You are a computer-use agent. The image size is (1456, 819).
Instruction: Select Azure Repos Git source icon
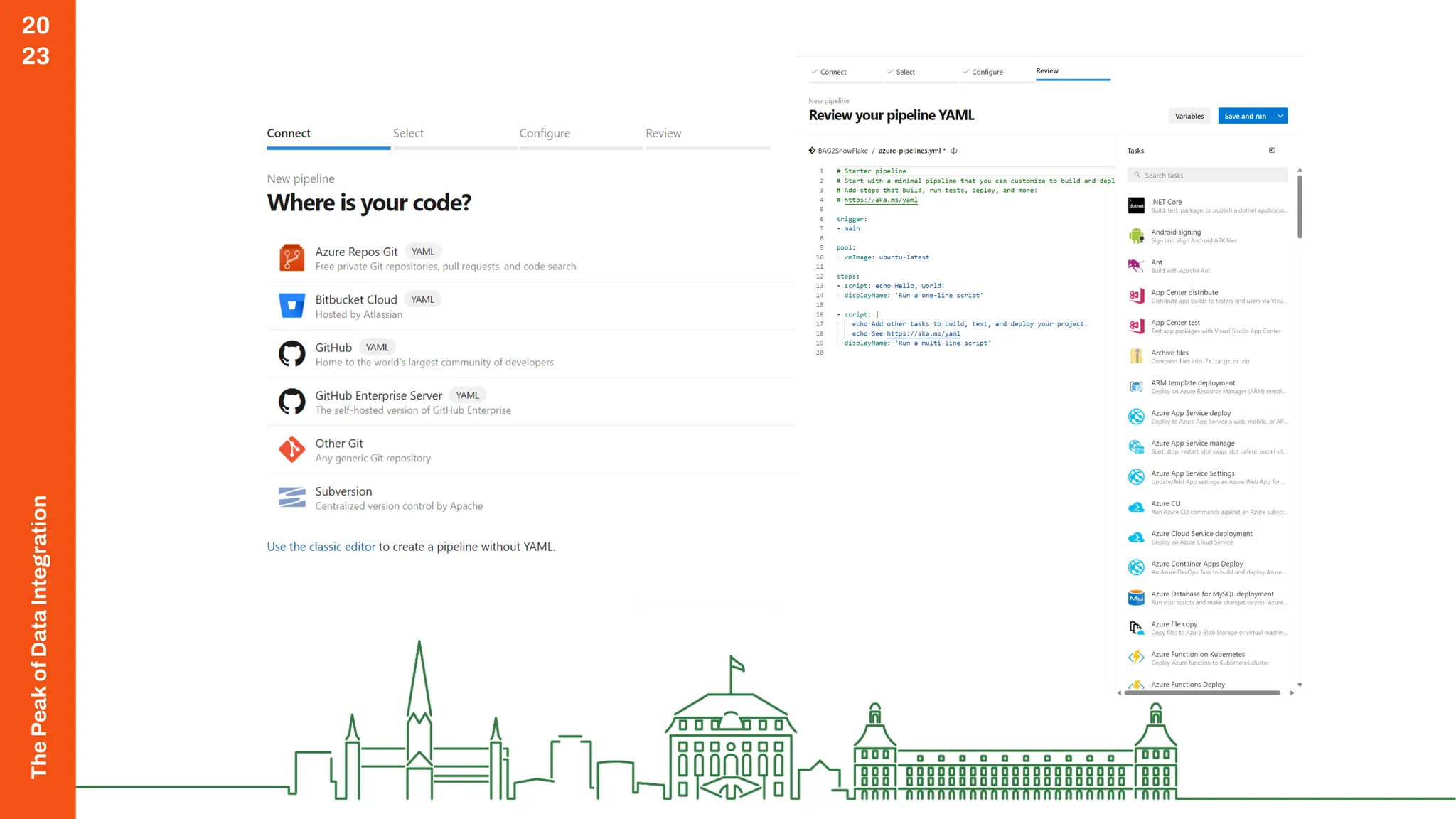tap(291, 258)
